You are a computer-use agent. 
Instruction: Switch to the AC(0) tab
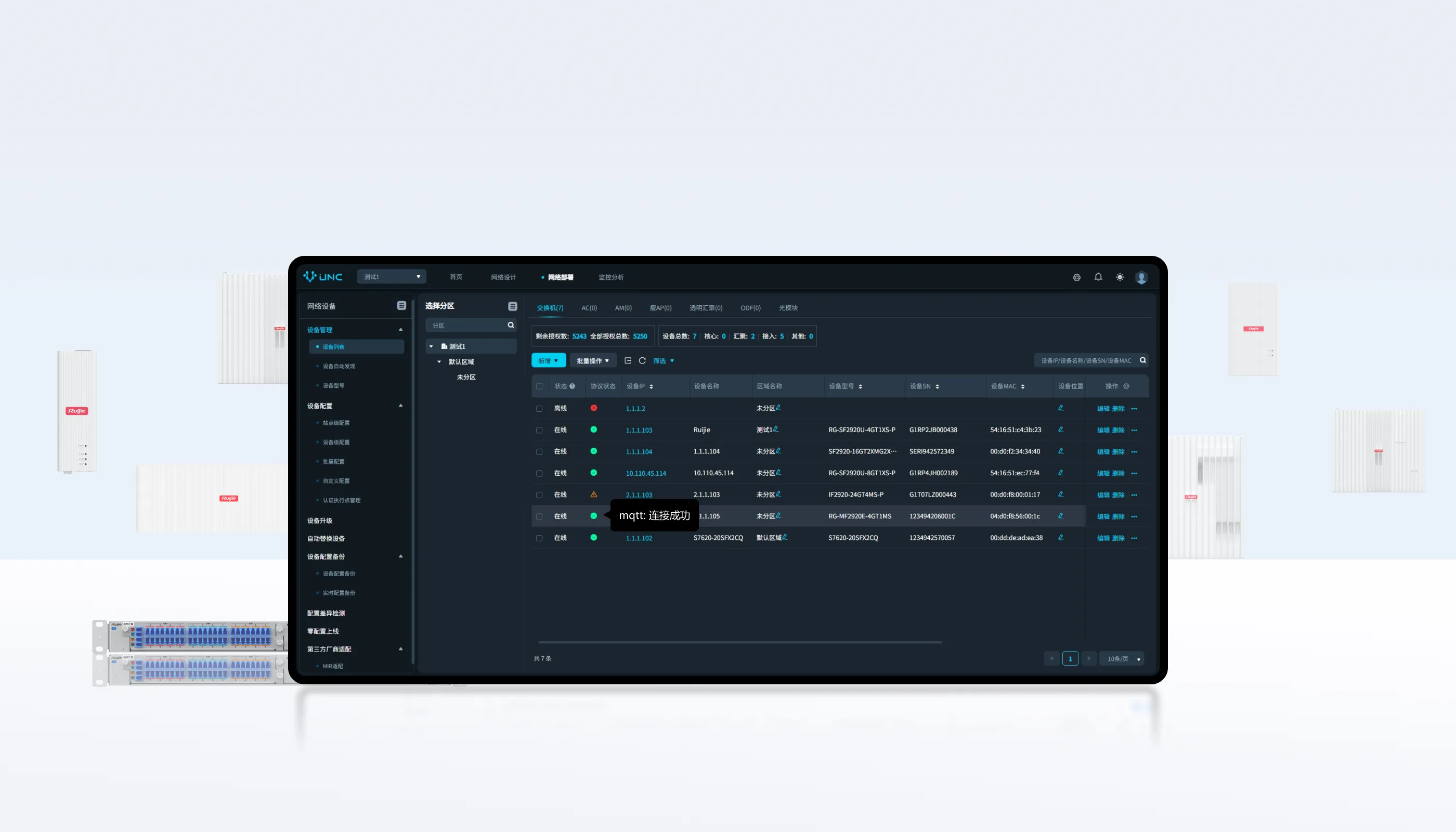click(x=589, y=308)
